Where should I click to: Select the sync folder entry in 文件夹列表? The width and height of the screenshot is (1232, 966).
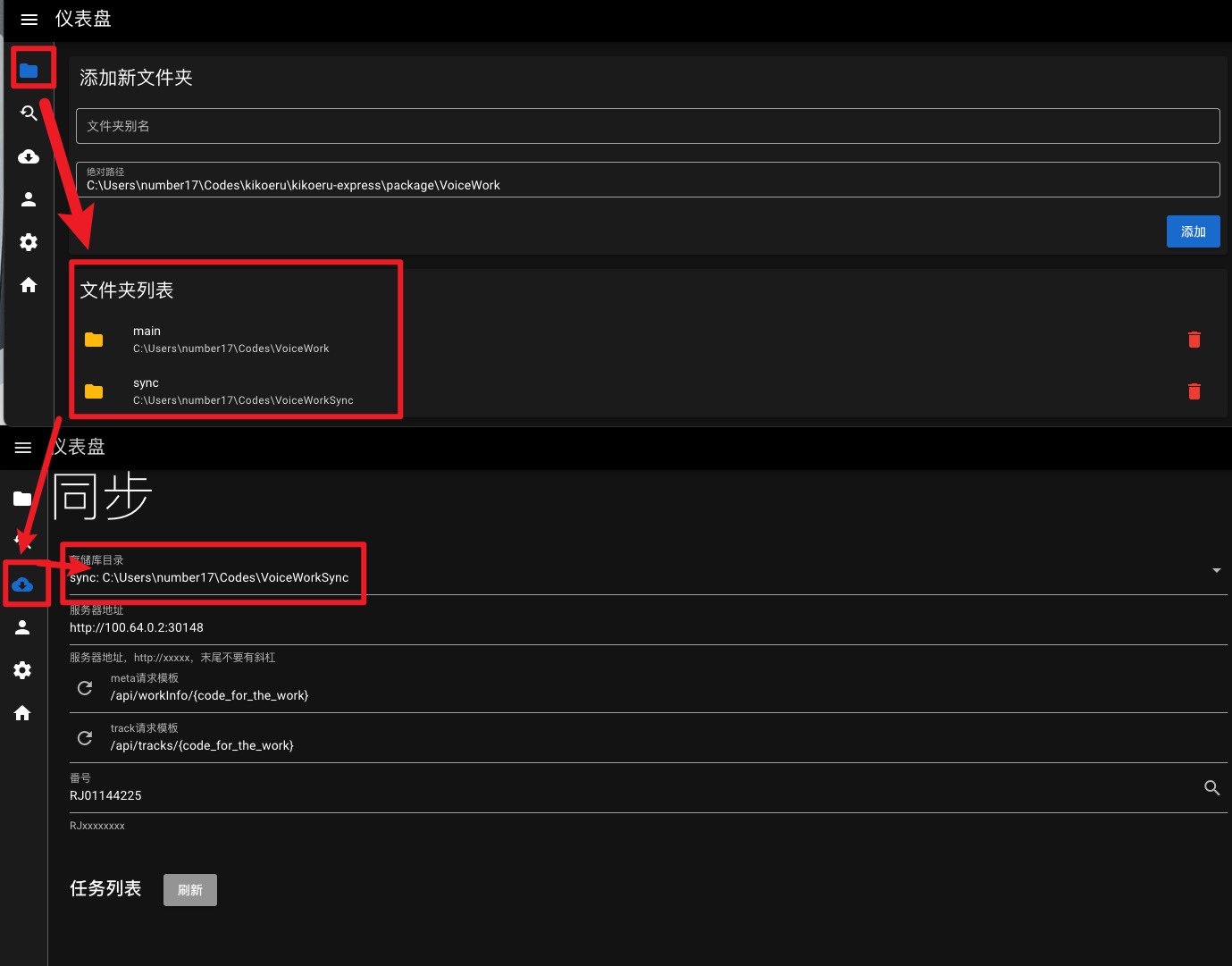(x=230, y=391)
